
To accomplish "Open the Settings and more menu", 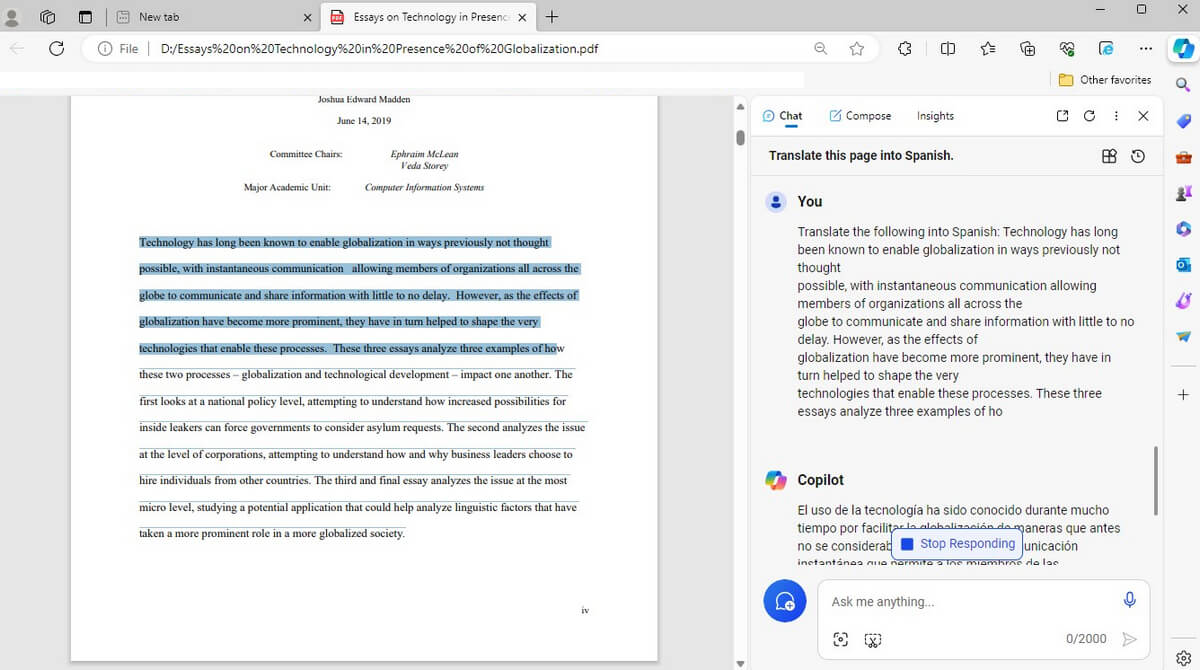I will pos(1146,48).
